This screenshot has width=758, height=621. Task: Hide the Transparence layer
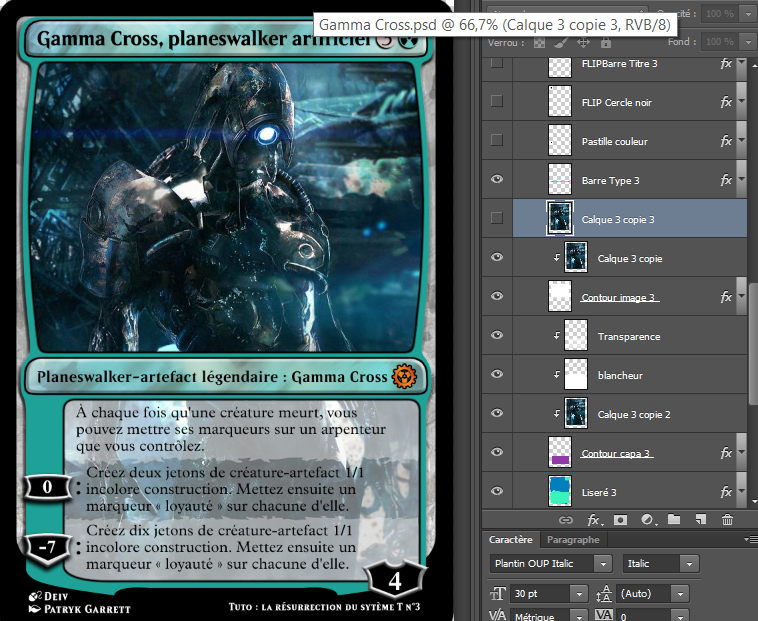pos(496,335)
